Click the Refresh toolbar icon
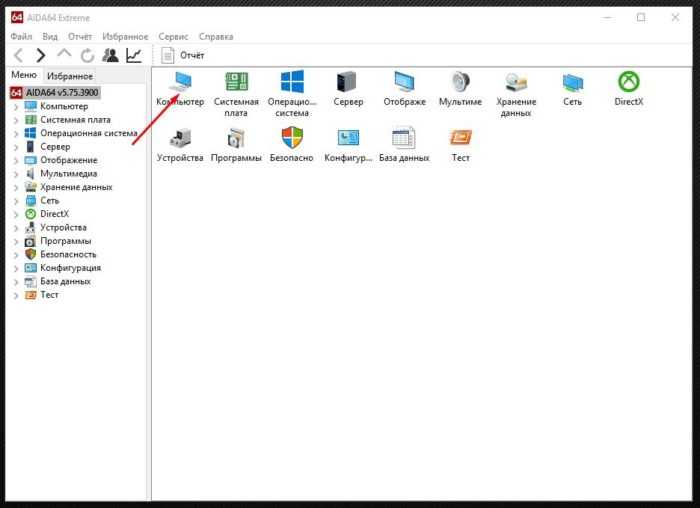The width and height of the screenshot is (700, 508). click(x=88, y=56)
